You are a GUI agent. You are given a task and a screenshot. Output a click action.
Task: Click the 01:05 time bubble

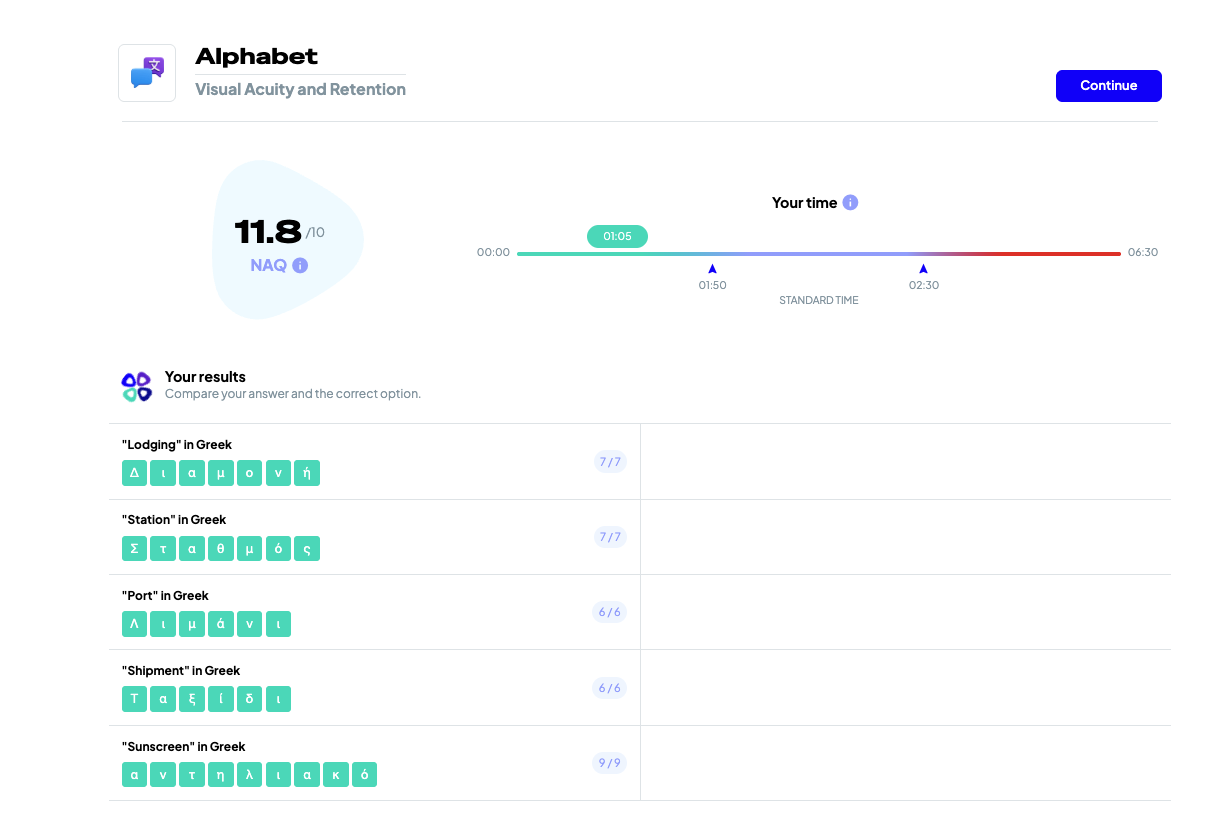[x=617, y=236]
